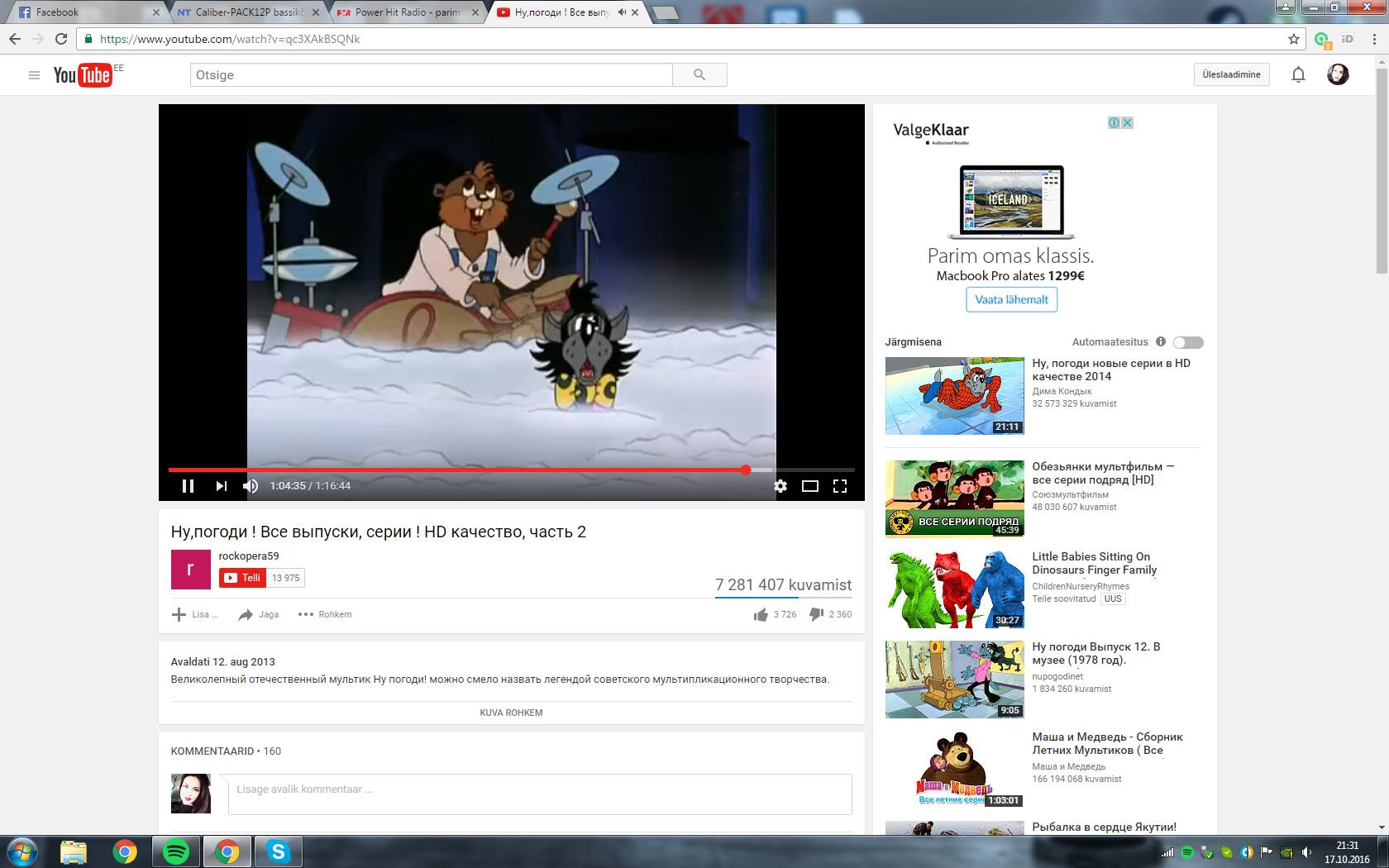This screenshot has width=1389, height=868.
Task: Skip to the next video
Action: (x=221, y=486)
